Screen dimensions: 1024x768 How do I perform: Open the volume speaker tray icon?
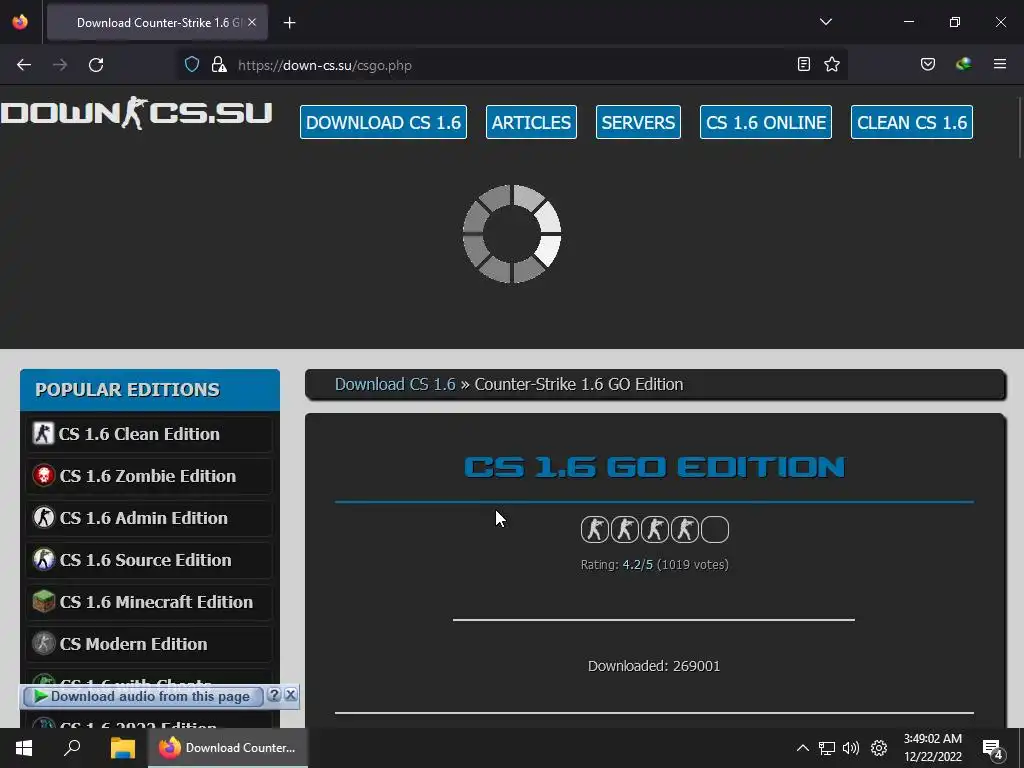[x=850, y=748]
